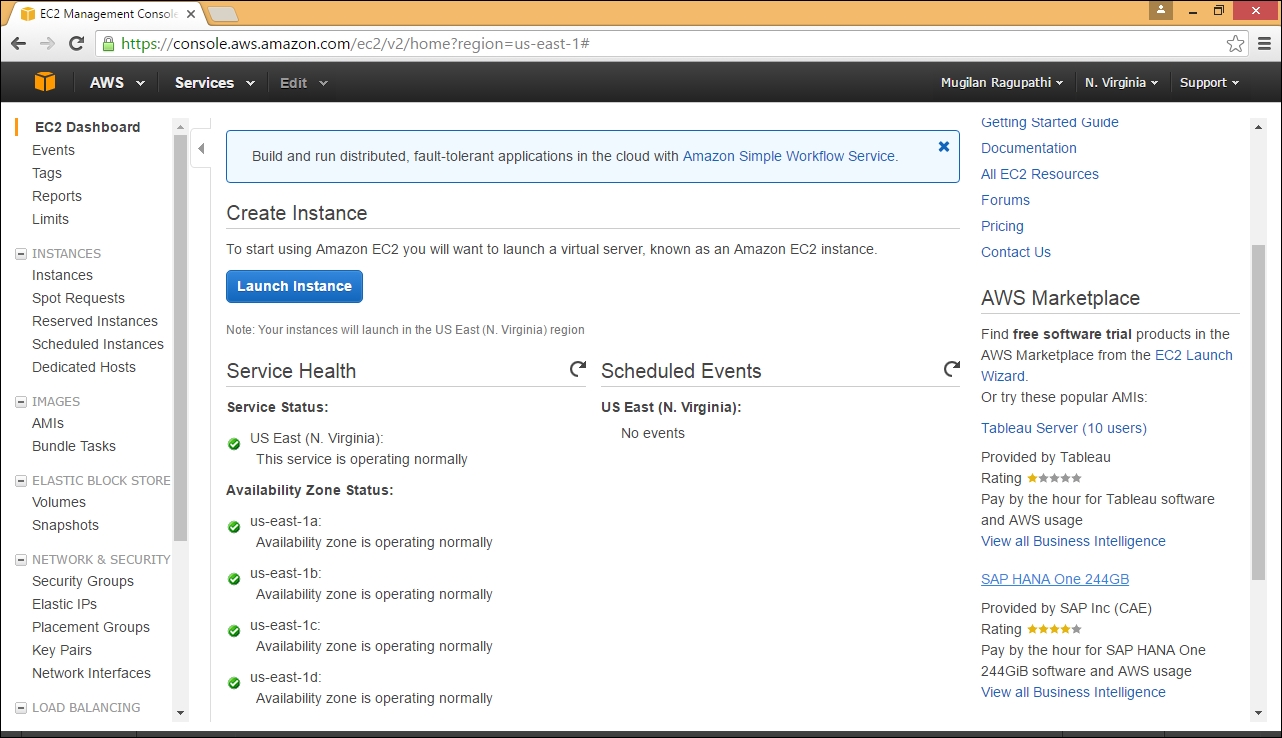This screenshot has width=1282, height=738.
Task: Open AMIs in the sidebar
Action: click(48, 423)
